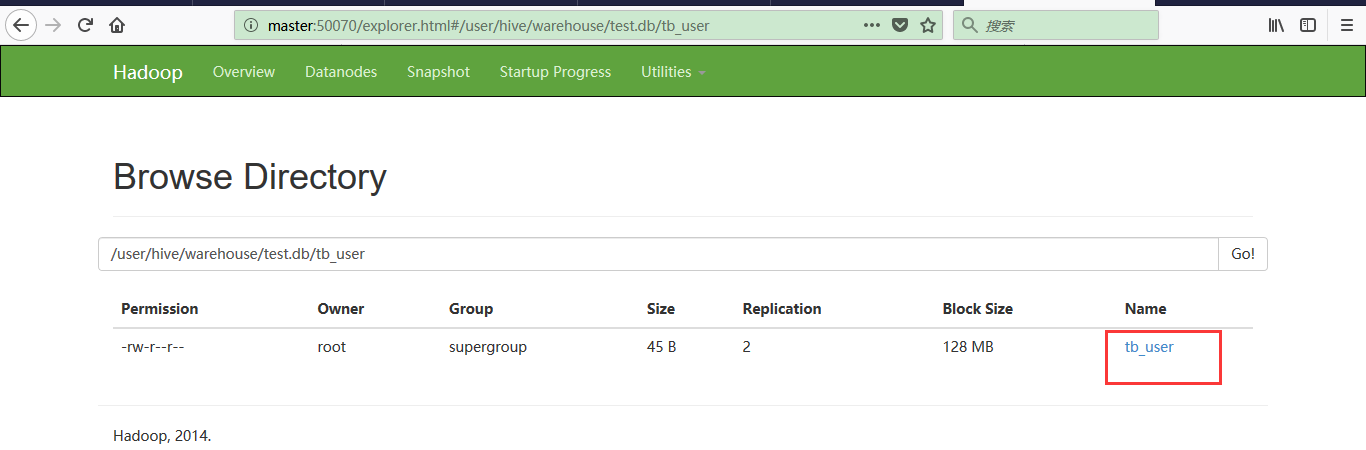Open the Firefox hamburger menu
1366x450 pixels.
click(x=1347, y=25)
